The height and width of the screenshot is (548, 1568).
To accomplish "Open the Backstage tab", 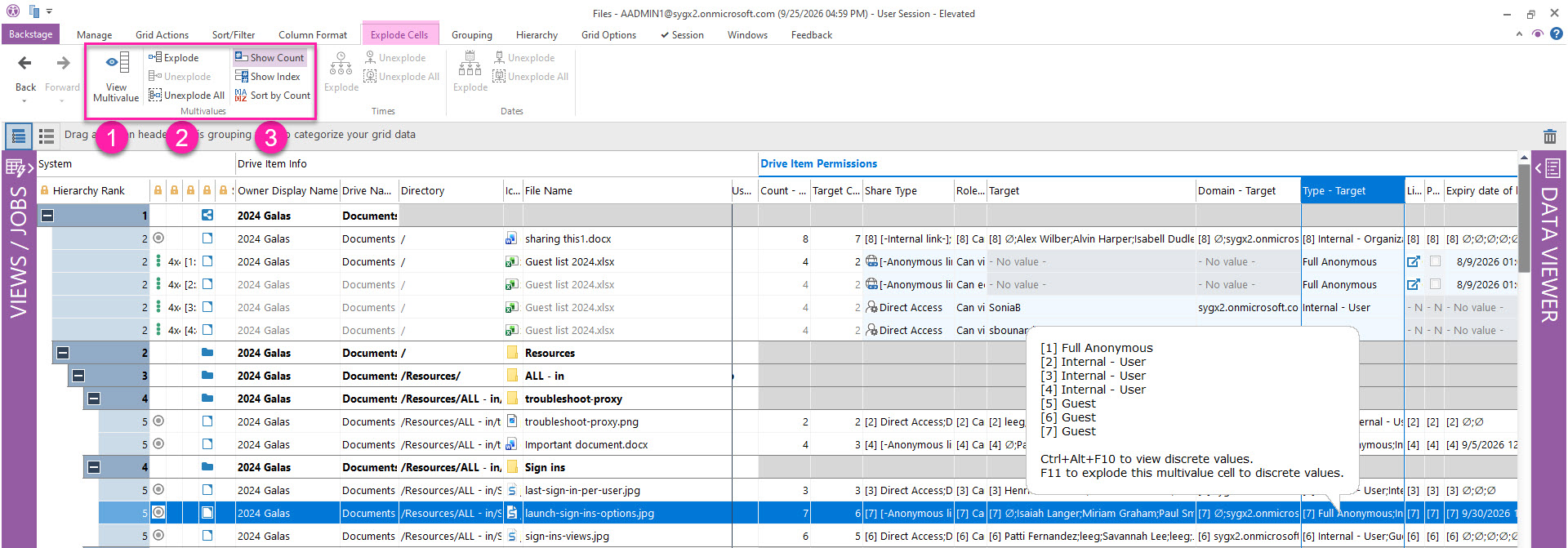I will 30,34.
